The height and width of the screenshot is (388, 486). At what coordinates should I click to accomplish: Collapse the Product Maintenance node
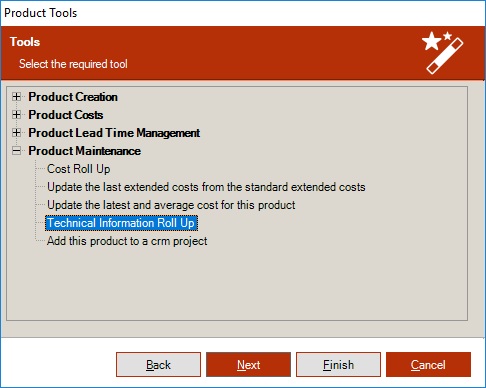(16, 151)
